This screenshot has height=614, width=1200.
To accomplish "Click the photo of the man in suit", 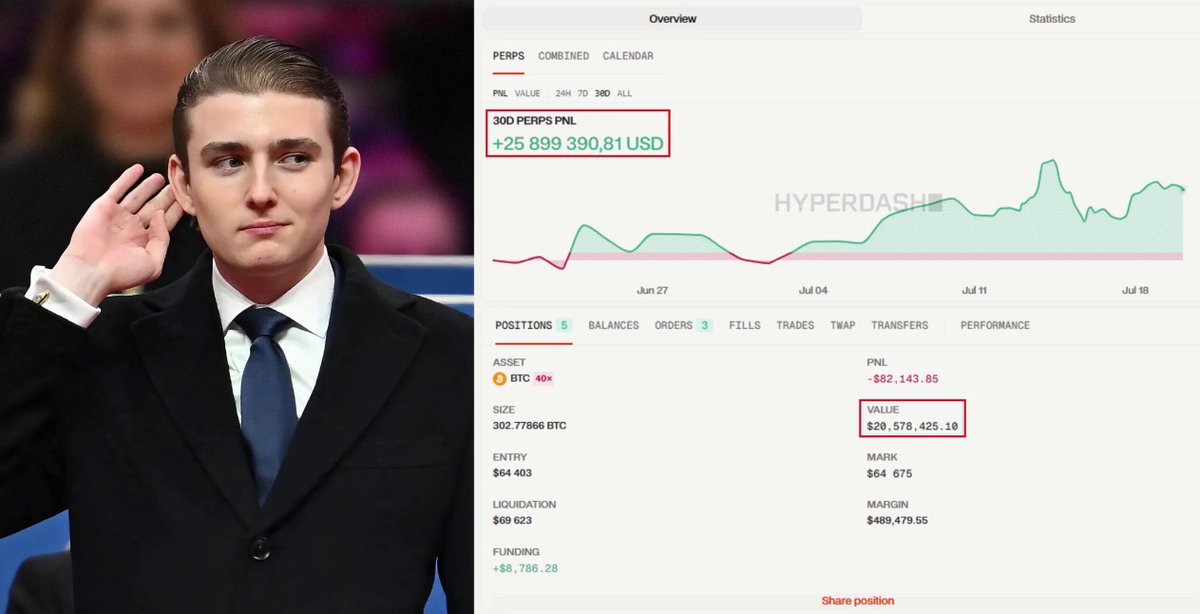I will (237, 307).
